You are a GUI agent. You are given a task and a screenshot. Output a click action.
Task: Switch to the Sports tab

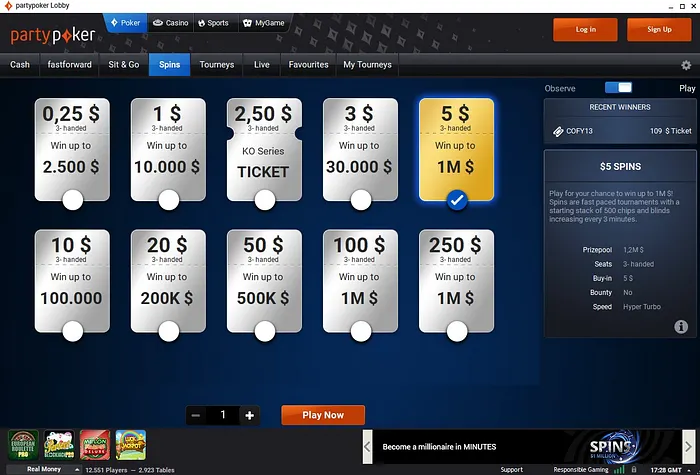[x=213, y=23]
